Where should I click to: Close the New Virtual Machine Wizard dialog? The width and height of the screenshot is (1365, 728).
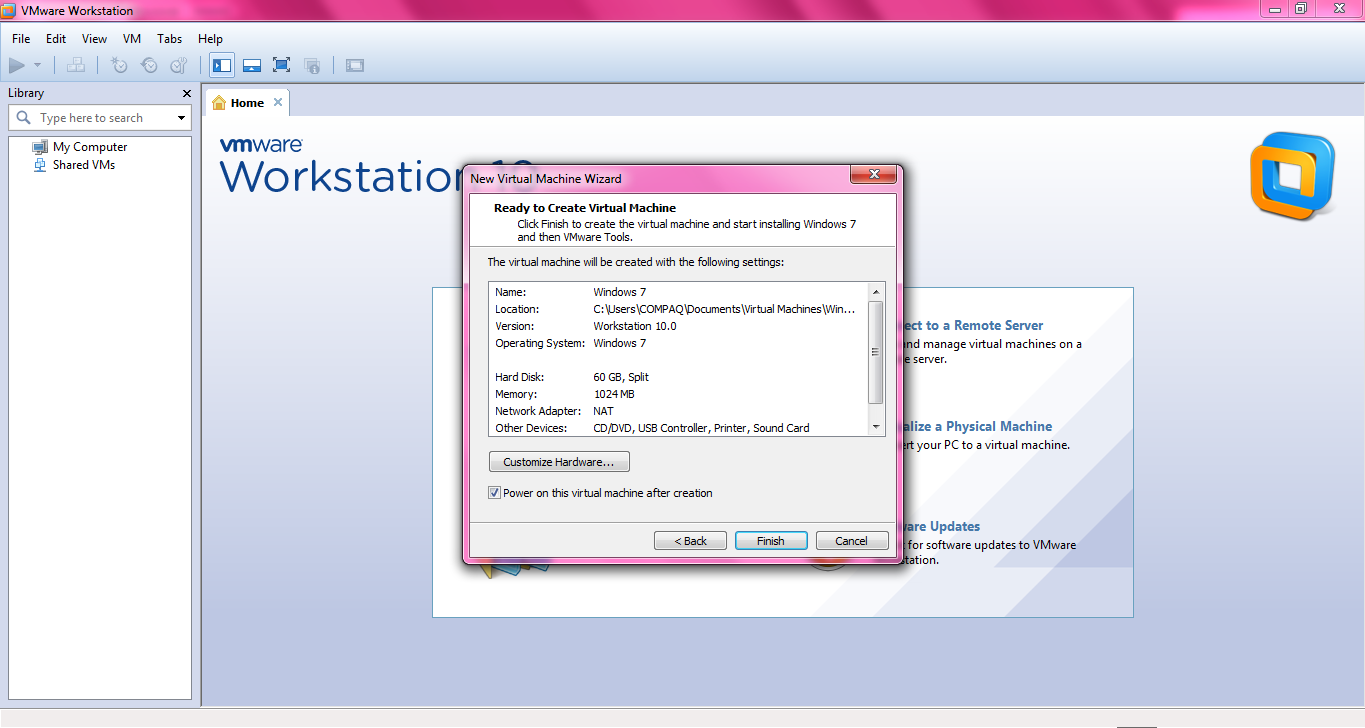872,175
